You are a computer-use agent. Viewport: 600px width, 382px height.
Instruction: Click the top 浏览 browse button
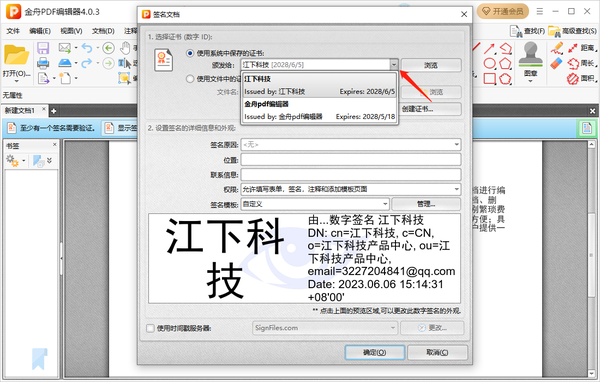[x=431, y=65]
